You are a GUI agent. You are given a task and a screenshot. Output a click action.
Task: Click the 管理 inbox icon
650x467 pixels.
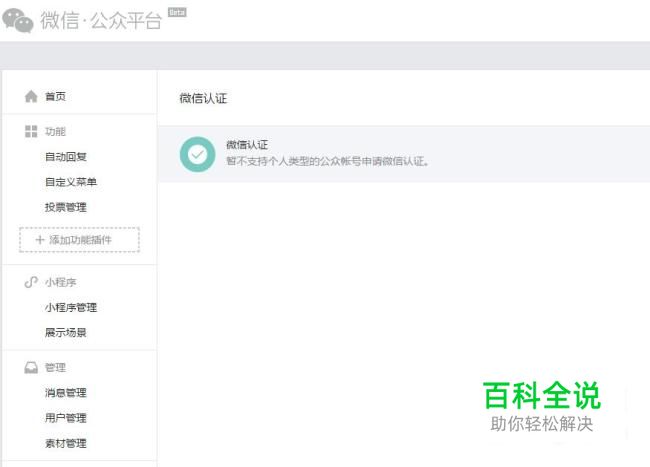[31, 367]
